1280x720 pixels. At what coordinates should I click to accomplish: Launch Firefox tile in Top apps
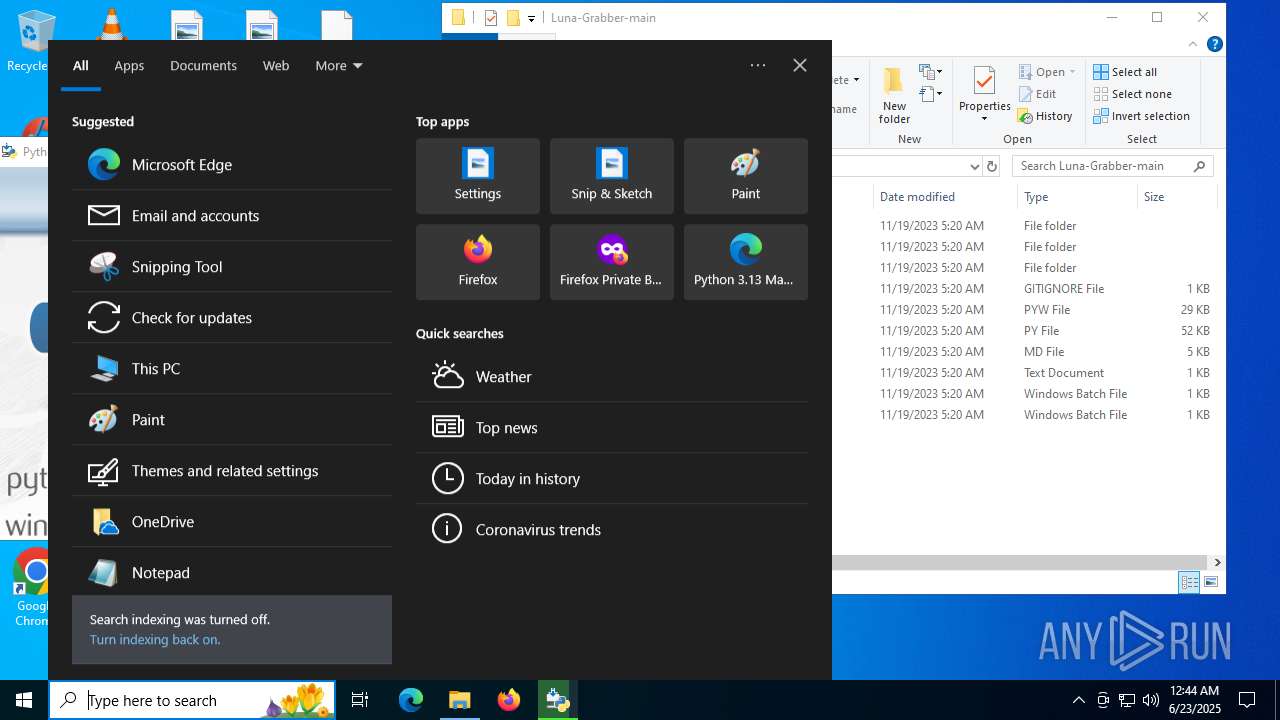(x=478, y=262)
